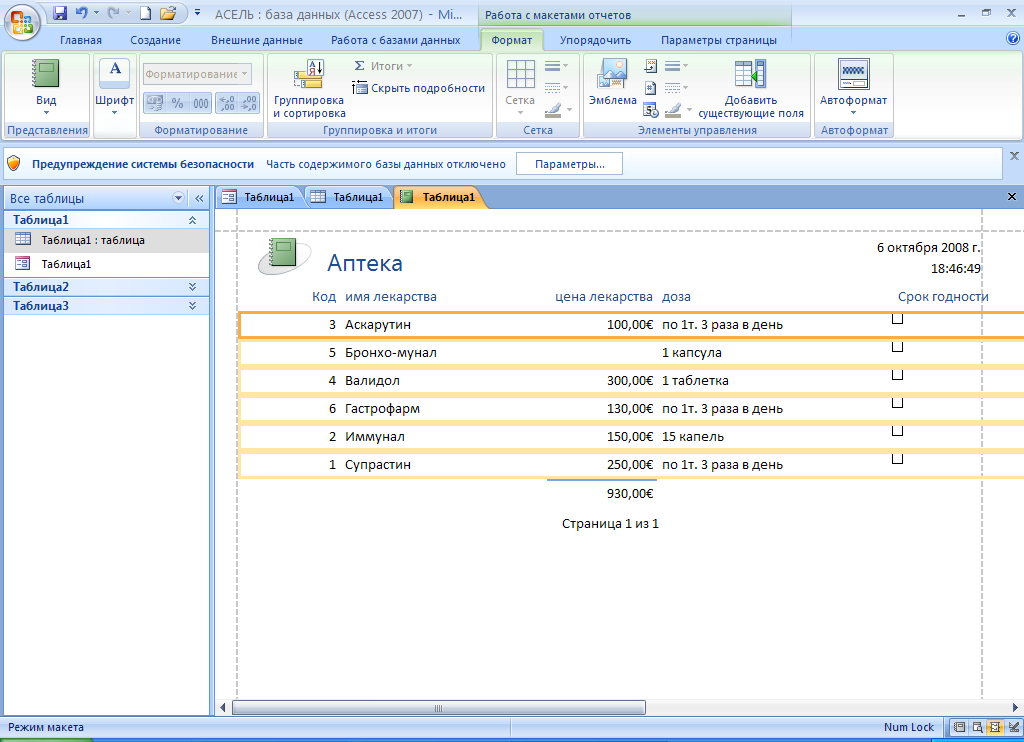Click Скрыть подробности in the ribbon

(x=419, y=88)
